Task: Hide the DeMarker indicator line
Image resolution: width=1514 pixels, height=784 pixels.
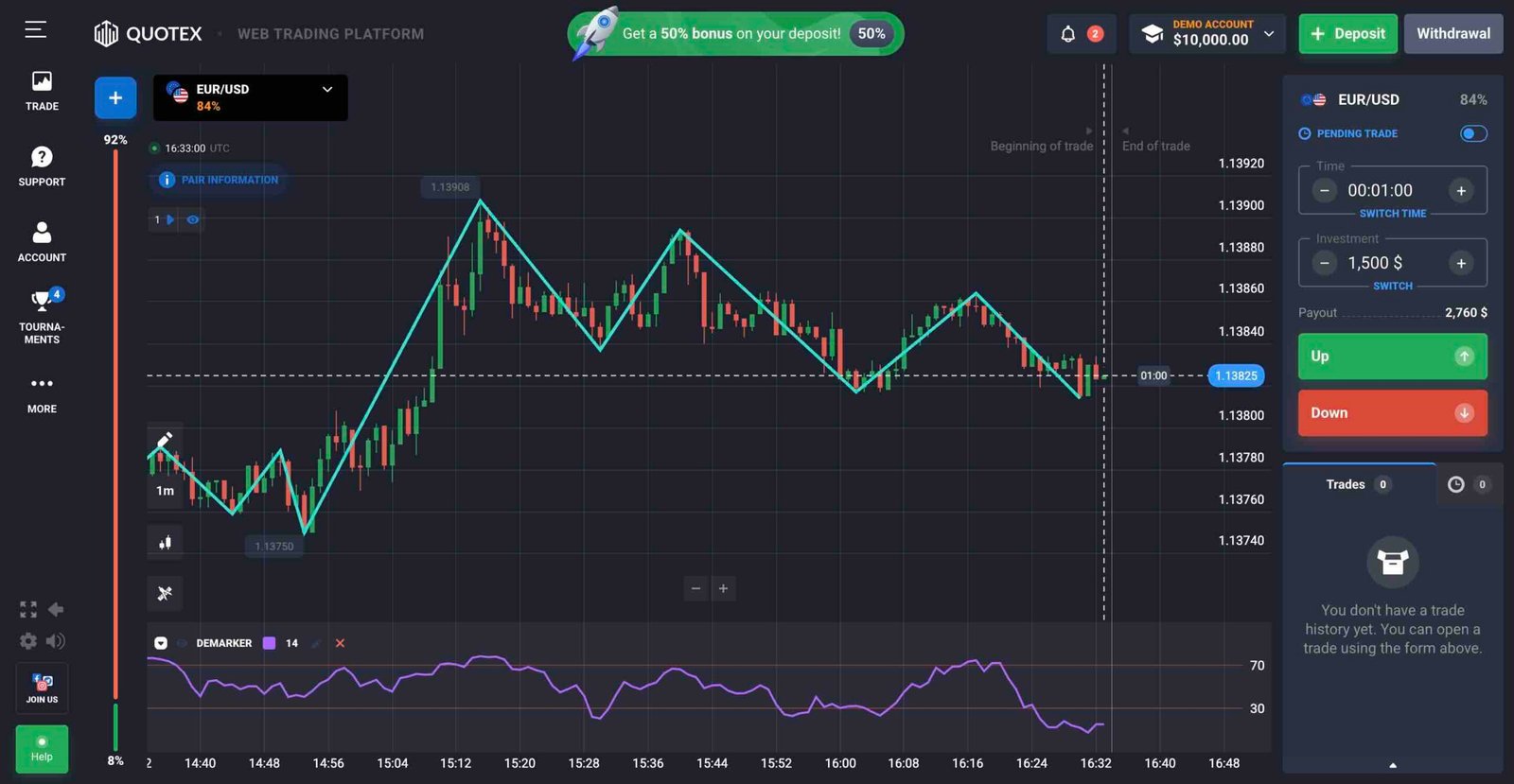Action: [x=182, y=643]
